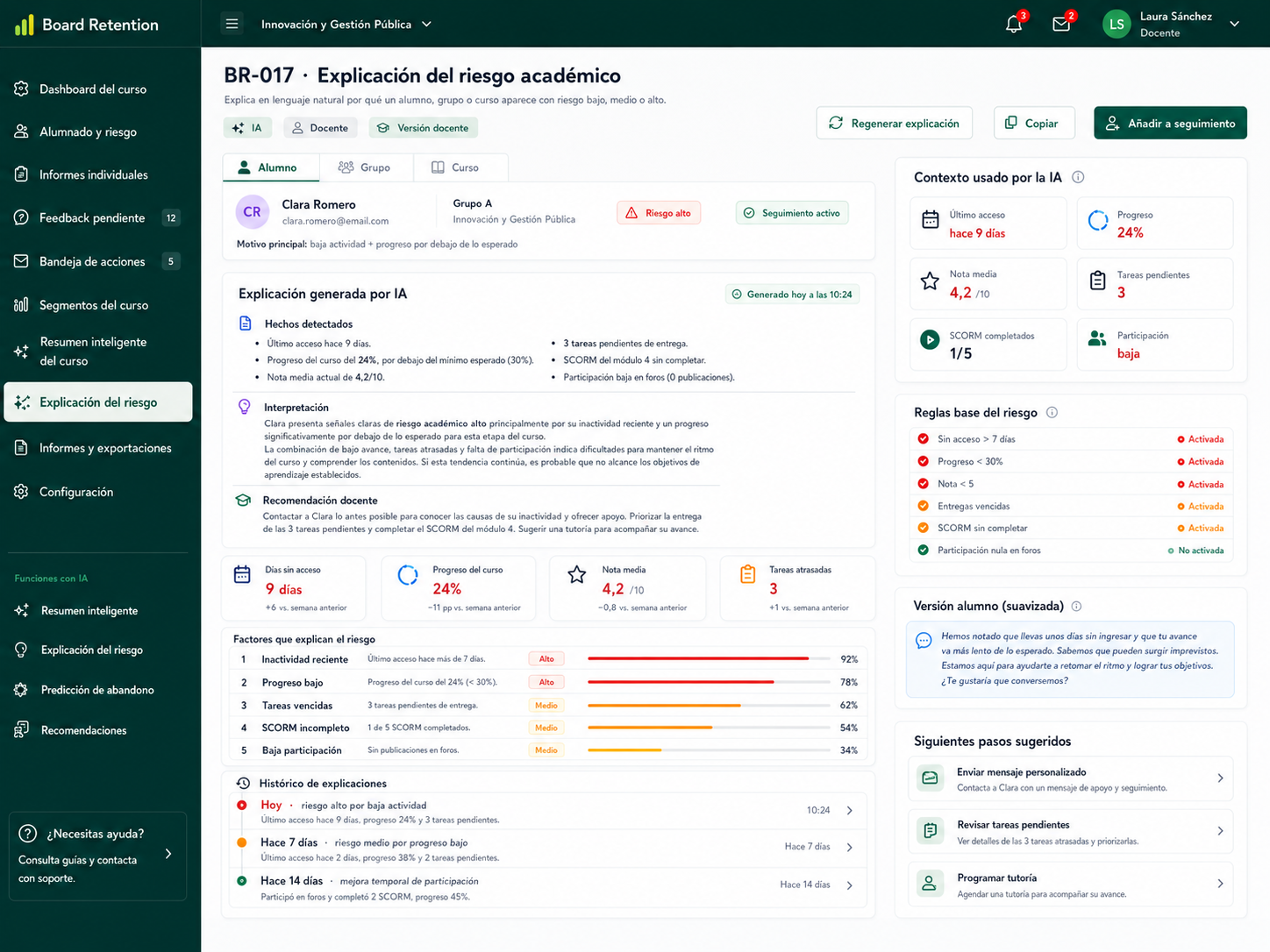Open Dashboard del curso in sidebar
The width and height of the screenshot is (1270, 952).
(x=93, y=89)
